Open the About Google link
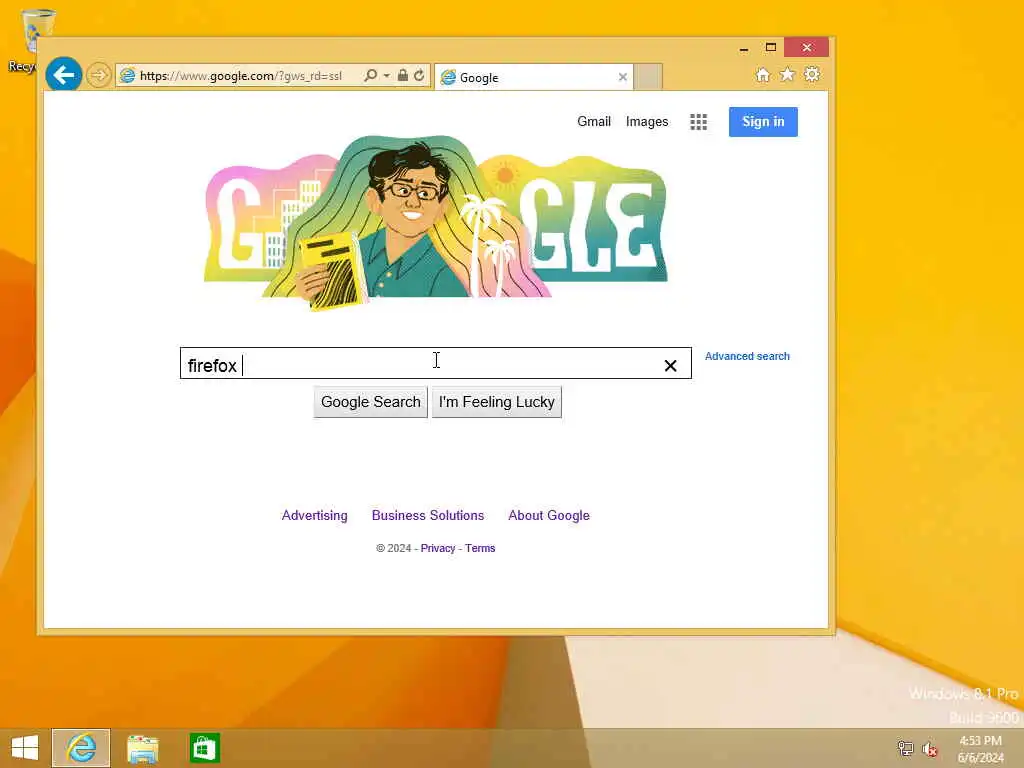This screenshot has width=1024, height=768. [549, 515]
